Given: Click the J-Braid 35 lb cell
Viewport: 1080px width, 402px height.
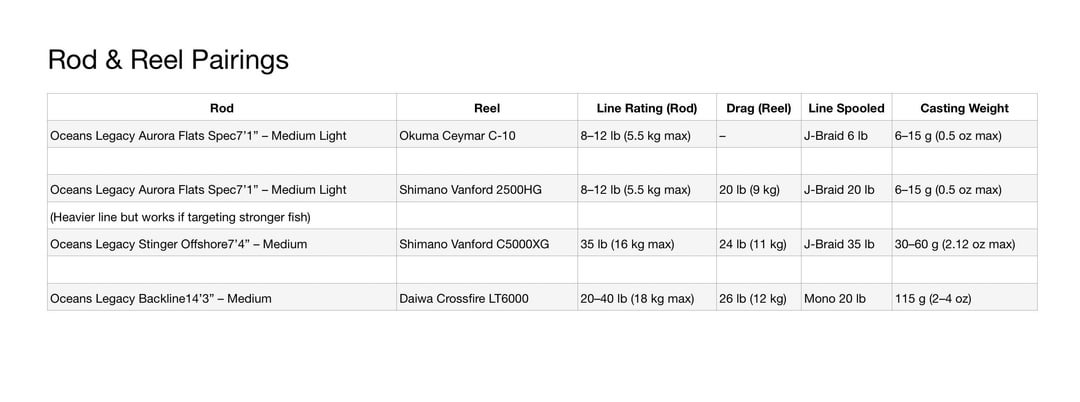Looking at the screenshot, I should [x=838, y=243].
